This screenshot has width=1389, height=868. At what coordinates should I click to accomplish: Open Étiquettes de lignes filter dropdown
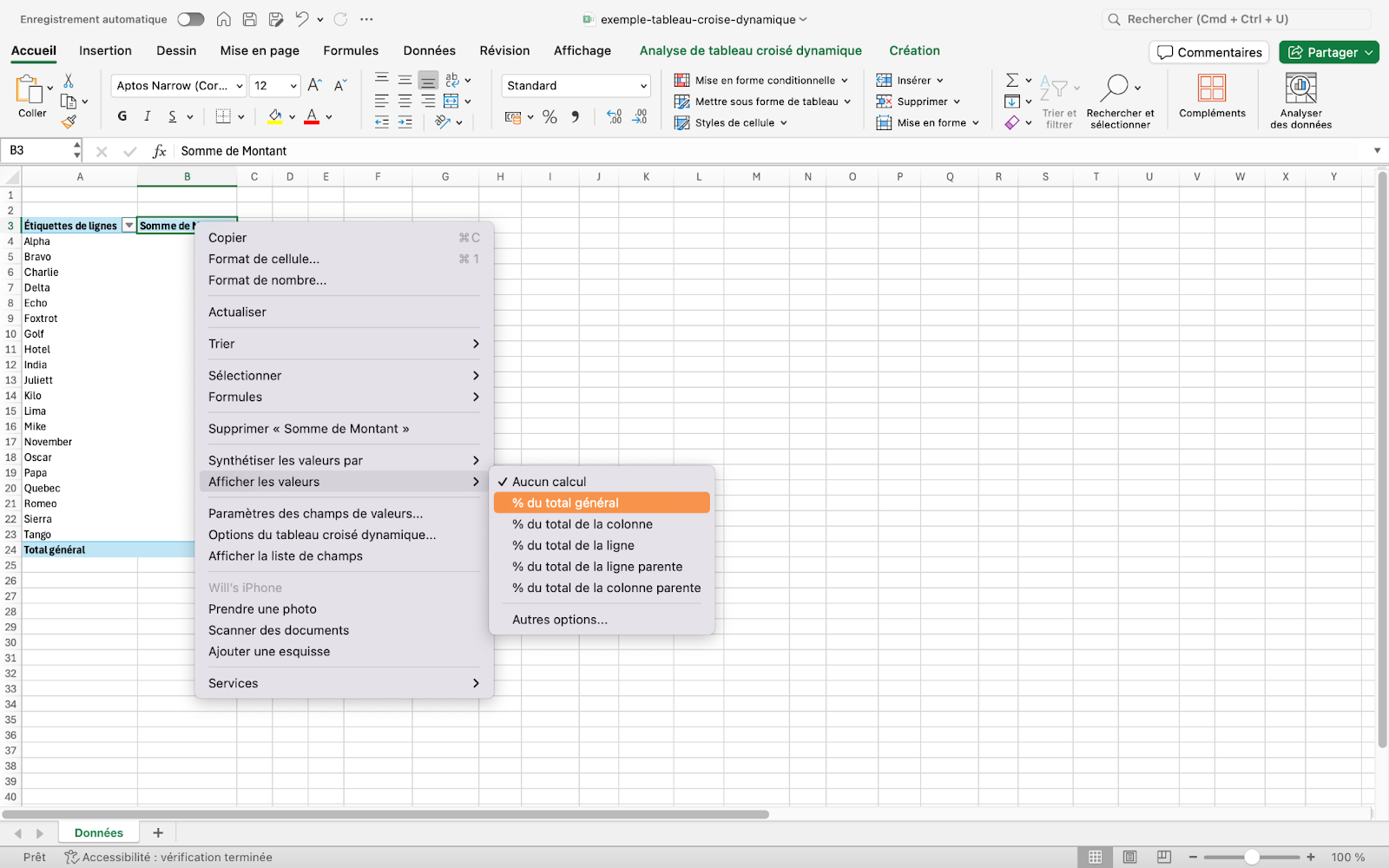[129, 226]
